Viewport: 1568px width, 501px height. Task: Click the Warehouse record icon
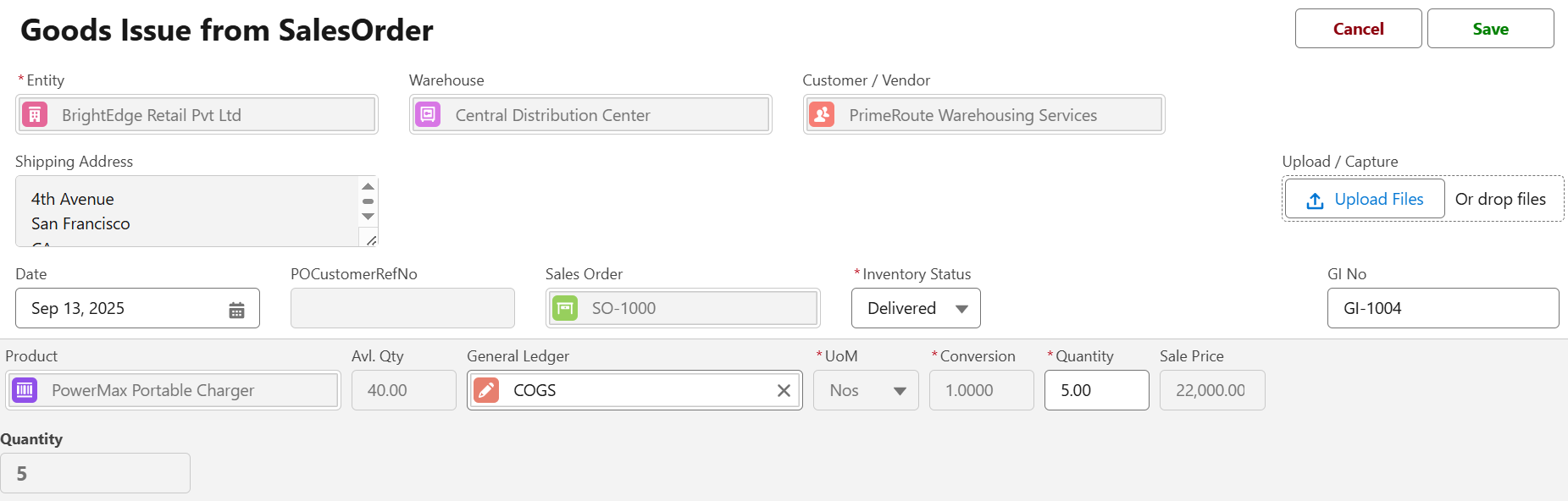(x=428, y=115)
